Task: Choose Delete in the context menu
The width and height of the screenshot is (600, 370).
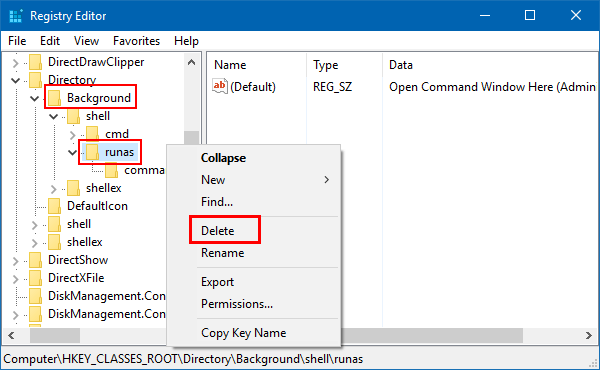Action: (218, 231)
